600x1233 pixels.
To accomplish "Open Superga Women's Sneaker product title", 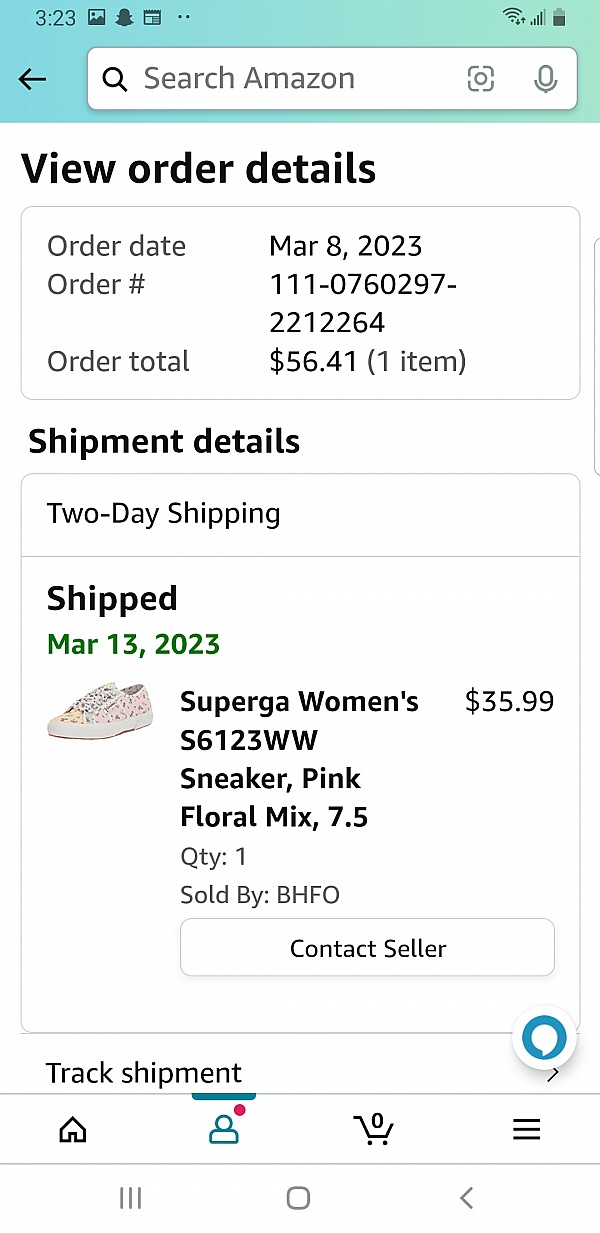I will (x=299, y=759).
